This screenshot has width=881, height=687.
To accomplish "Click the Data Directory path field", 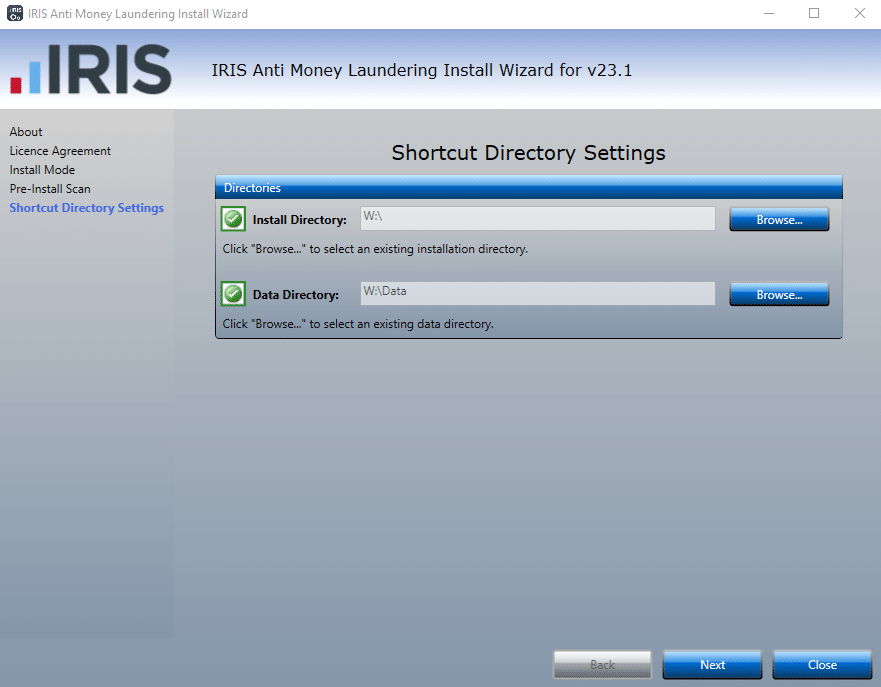I will [538, 294].
